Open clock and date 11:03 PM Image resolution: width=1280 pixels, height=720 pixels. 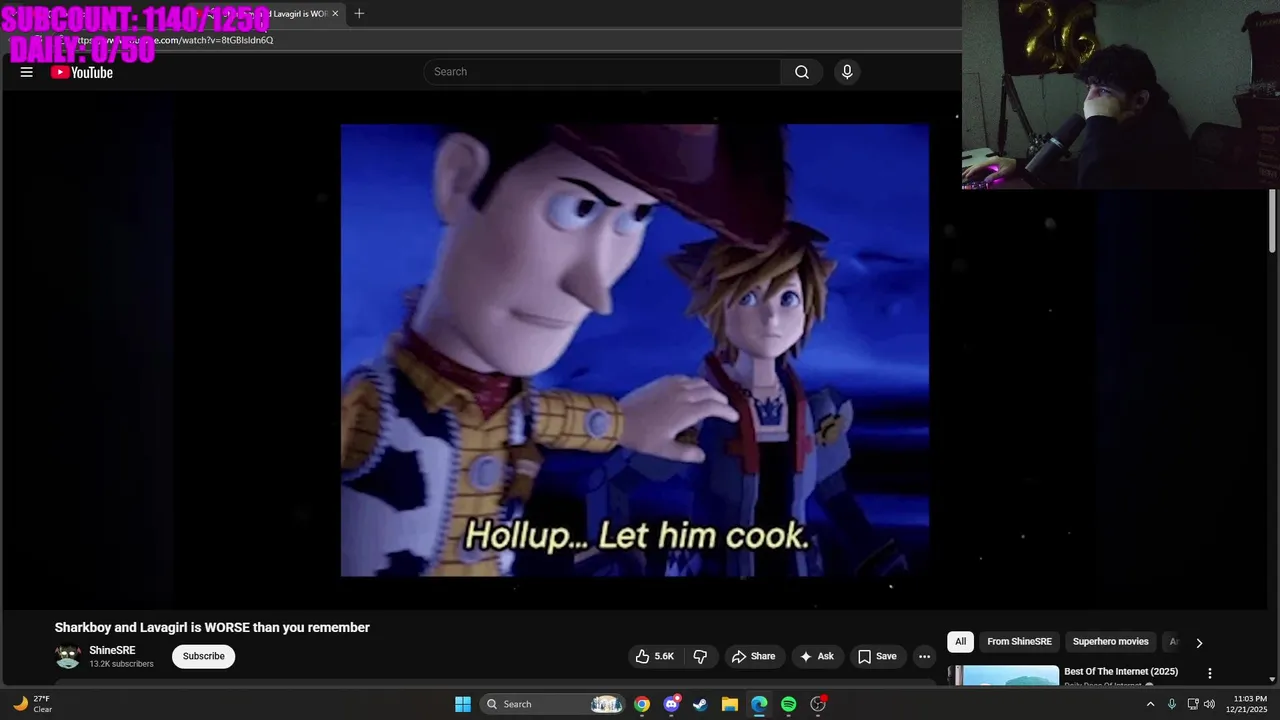(x=1246, y=704)
